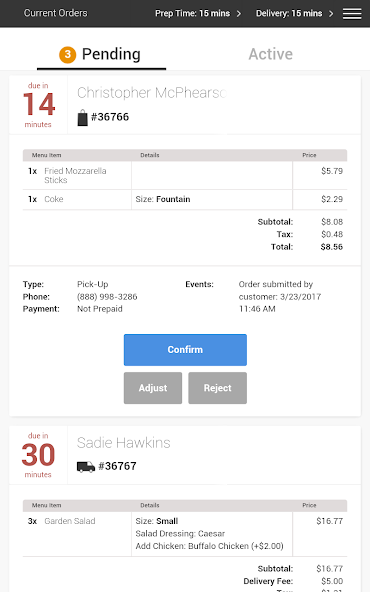The image size is (370, 592).
Task: Reject order #36766
Action: [217, 388]
